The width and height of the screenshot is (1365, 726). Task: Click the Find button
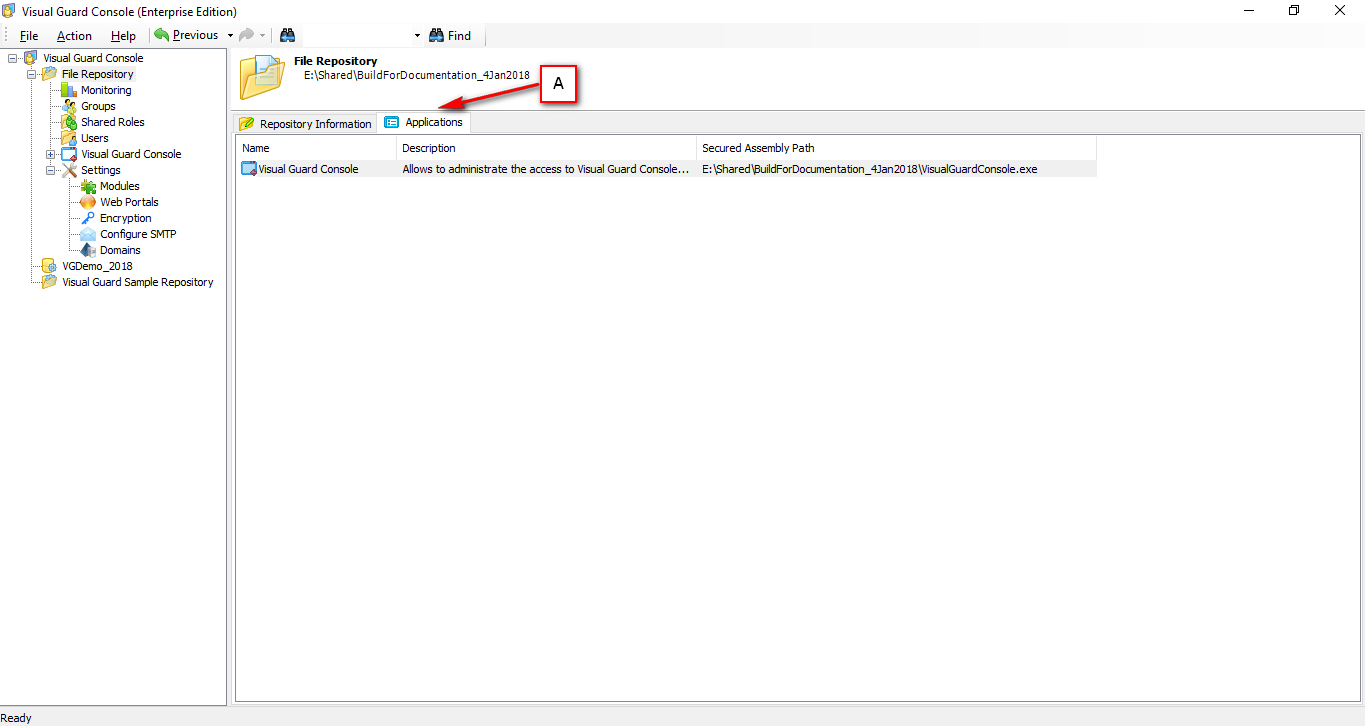(450, 35)
